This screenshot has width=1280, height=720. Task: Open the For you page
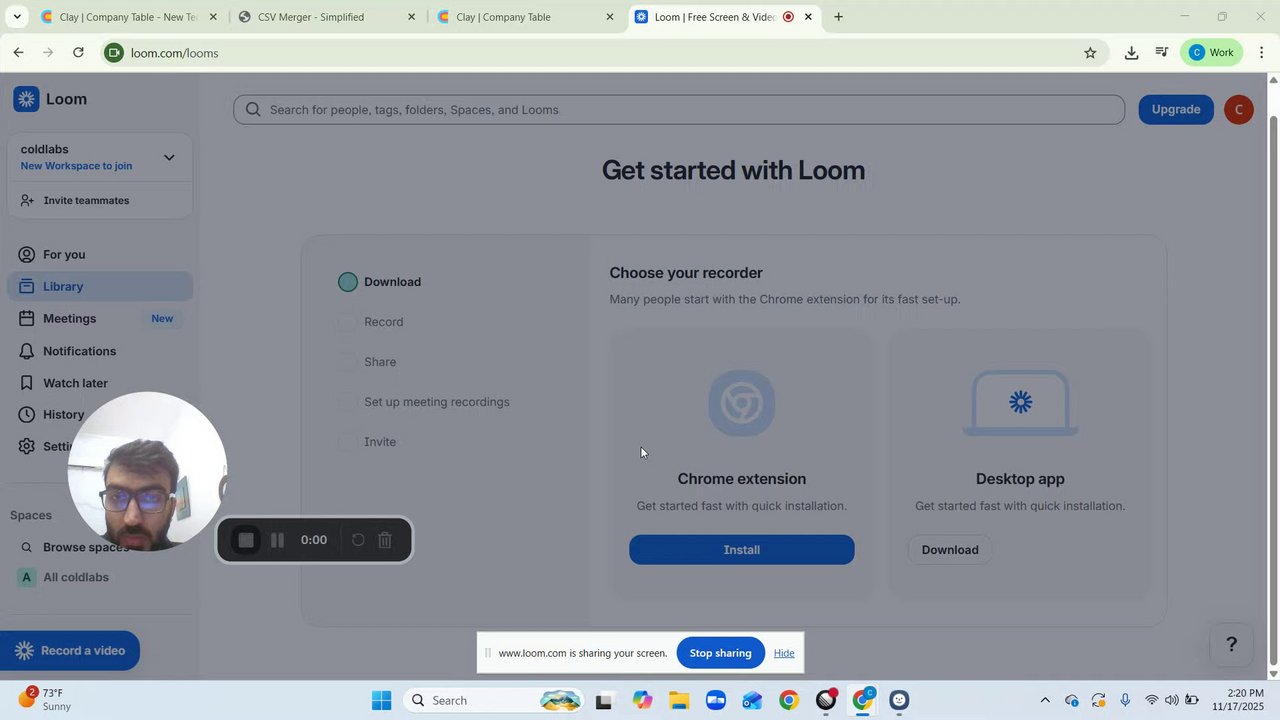(x=64, y=254)
